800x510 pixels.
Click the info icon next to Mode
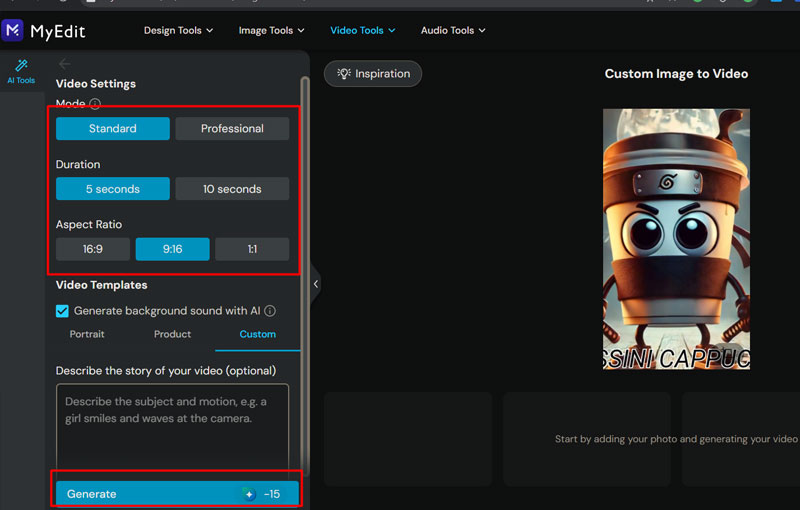(95, 104)
